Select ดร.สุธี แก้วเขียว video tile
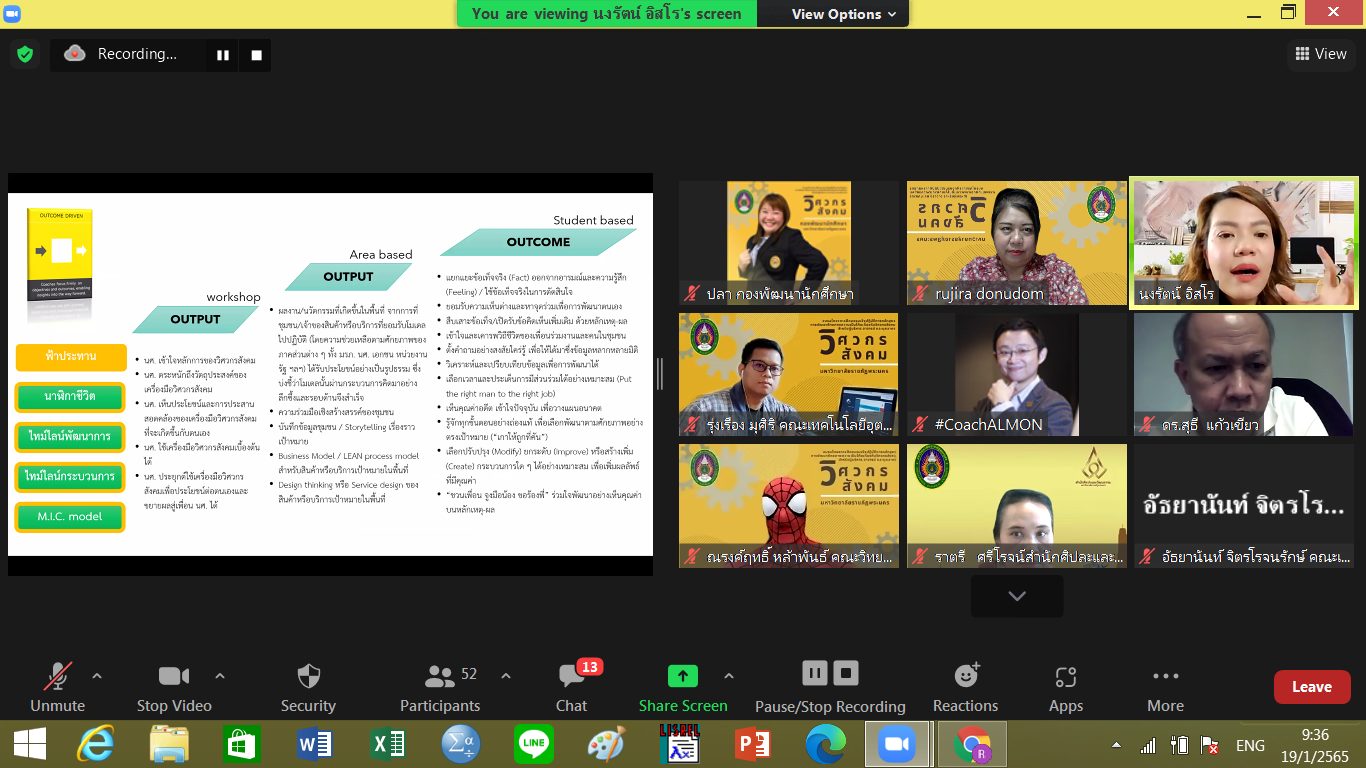The width and height of the screenshot is (1366, 768). (1244, 375)
